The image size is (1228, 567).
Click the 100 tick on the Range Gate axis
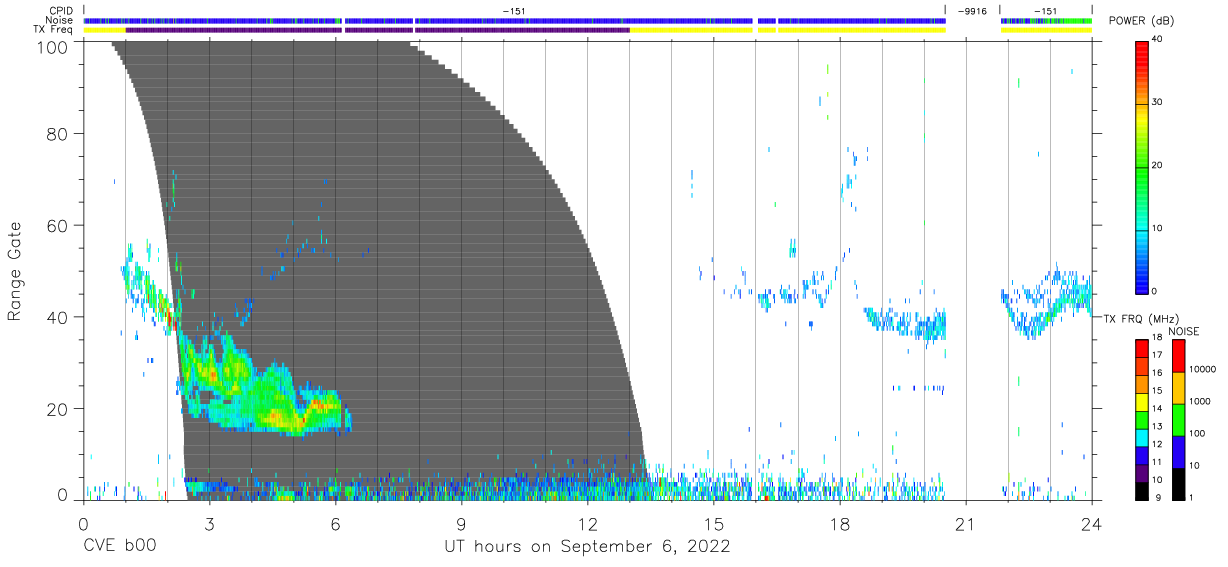53,48
